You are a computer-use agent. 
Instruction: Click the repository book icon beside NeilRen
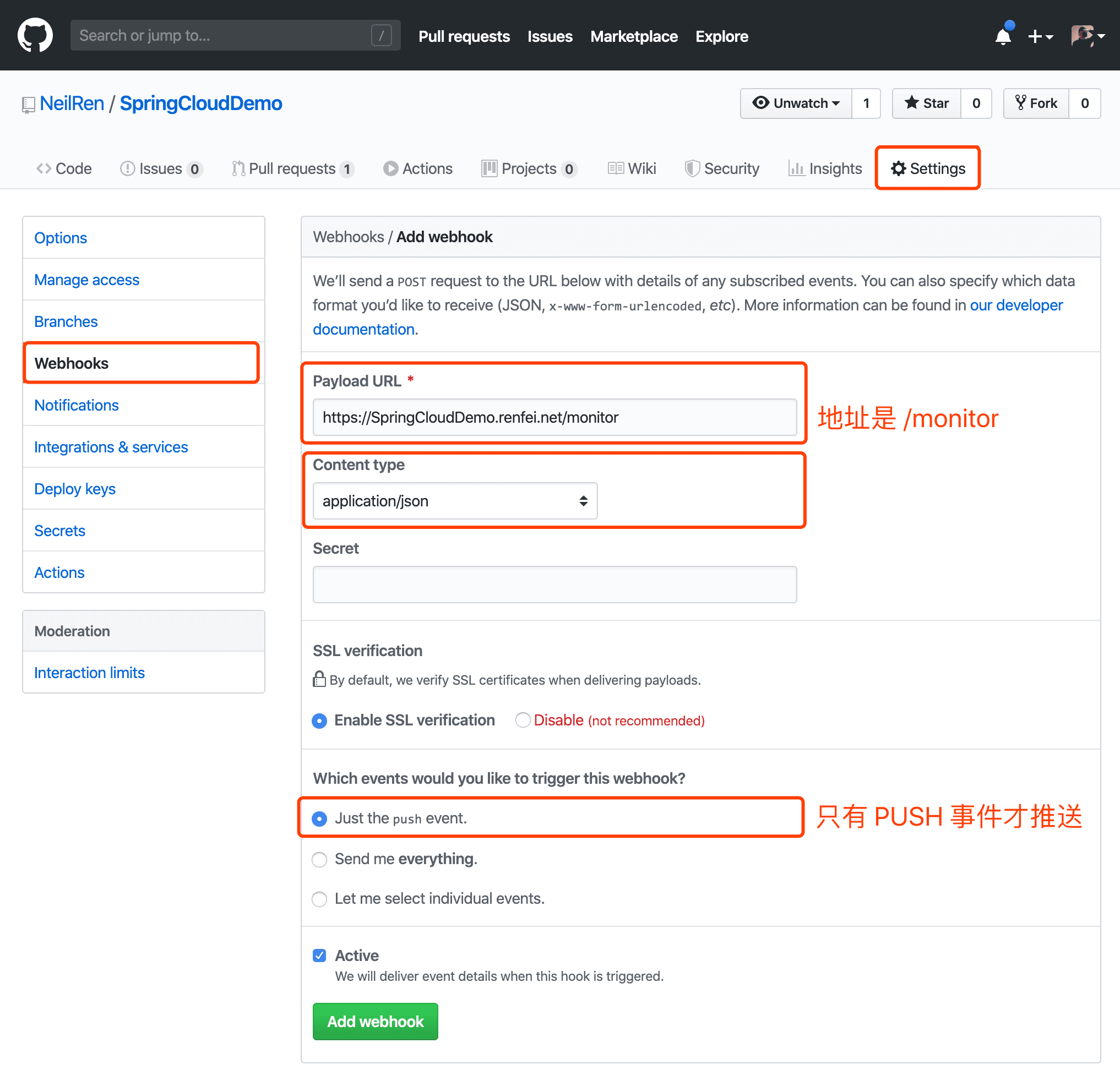[x=28, y=105]
